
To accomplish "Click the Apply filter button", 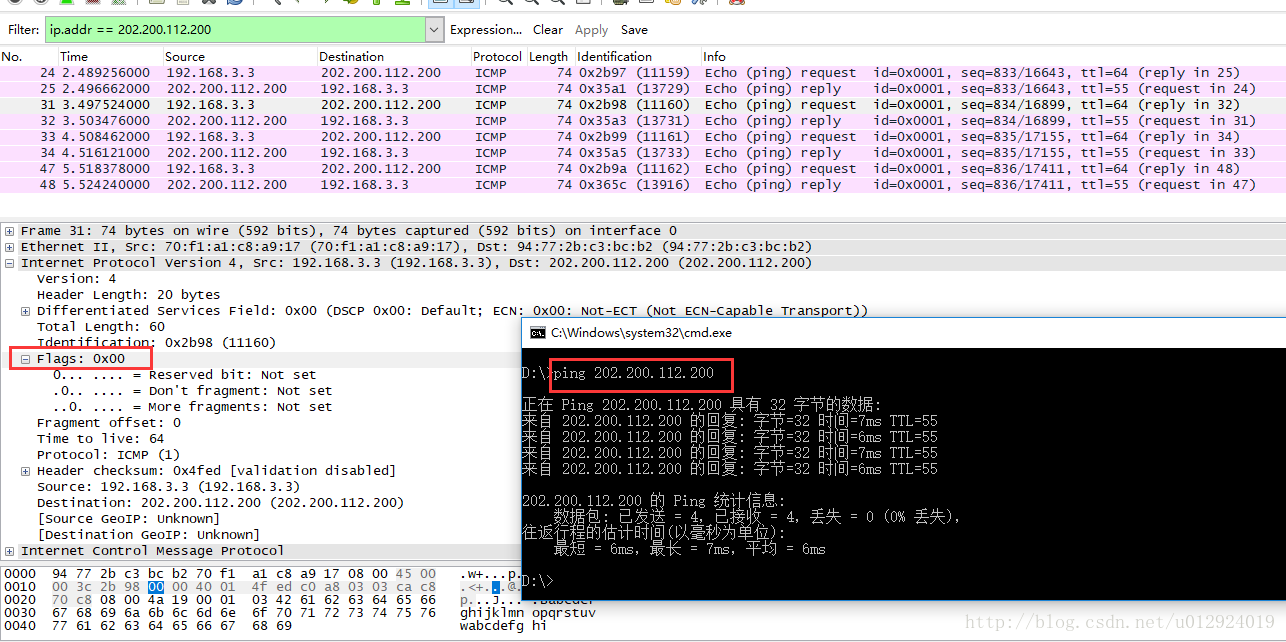I will 591,30.
